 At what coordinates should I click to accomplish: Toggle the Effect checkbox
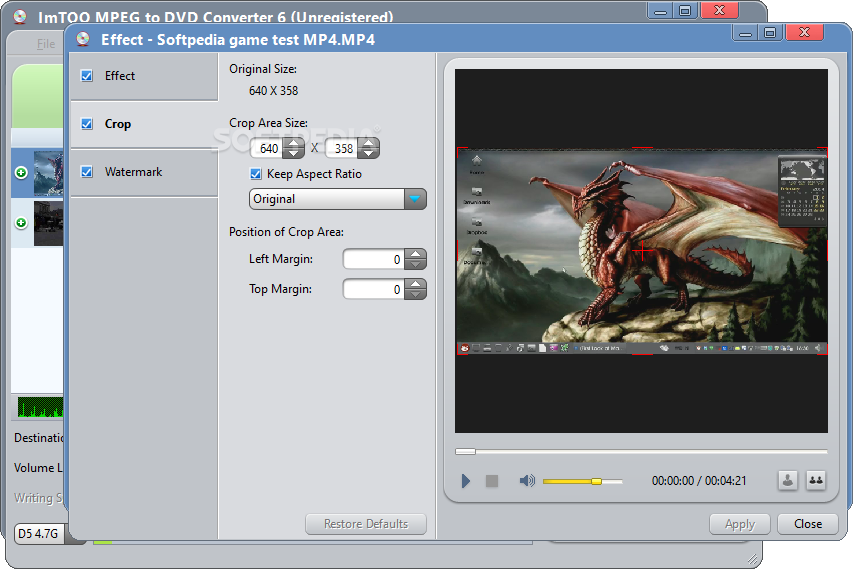[87, 76]
